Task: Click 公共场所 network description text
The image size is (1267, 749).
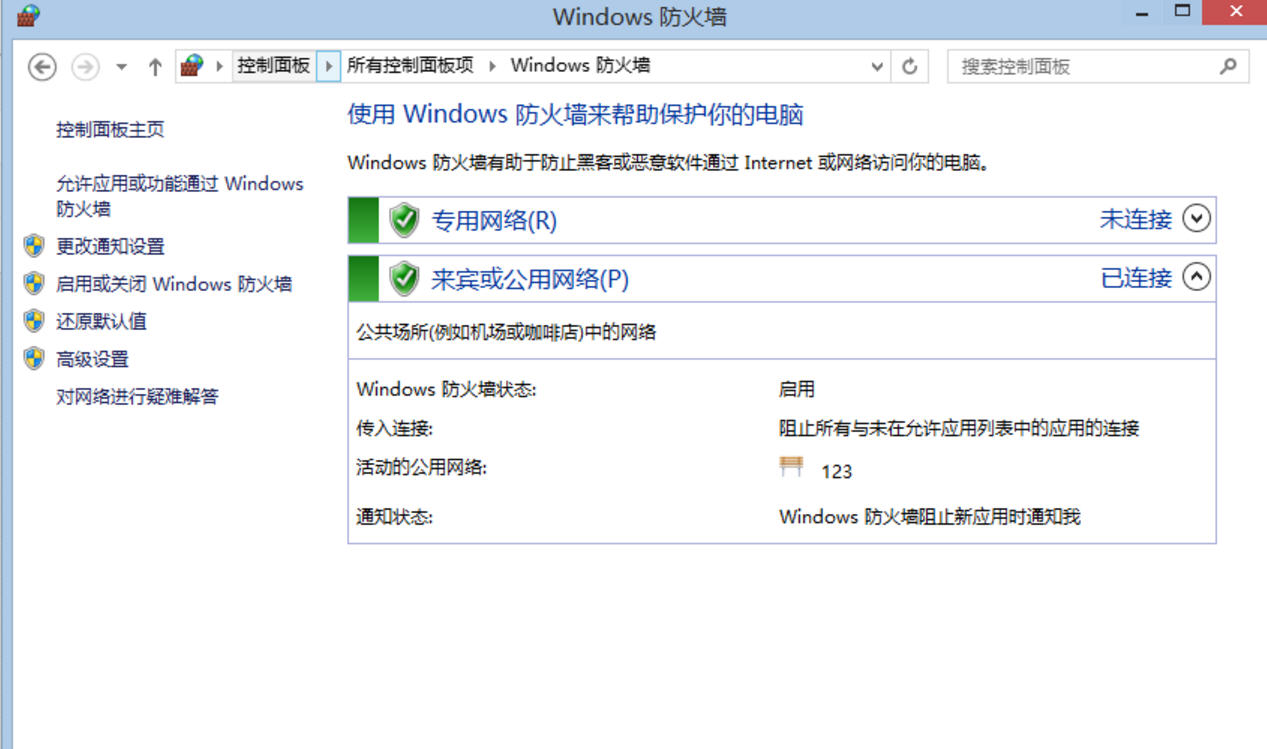Action: point(506,332)
